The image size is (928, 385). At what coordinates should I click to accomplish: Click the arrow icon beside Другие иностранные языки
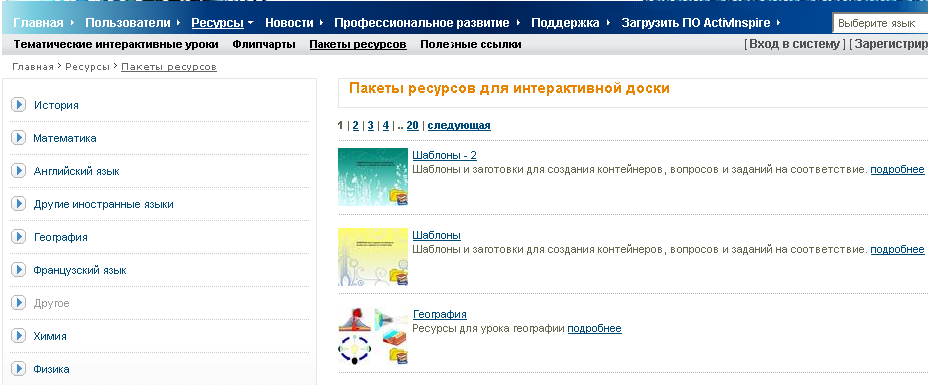tap(18, 204)
